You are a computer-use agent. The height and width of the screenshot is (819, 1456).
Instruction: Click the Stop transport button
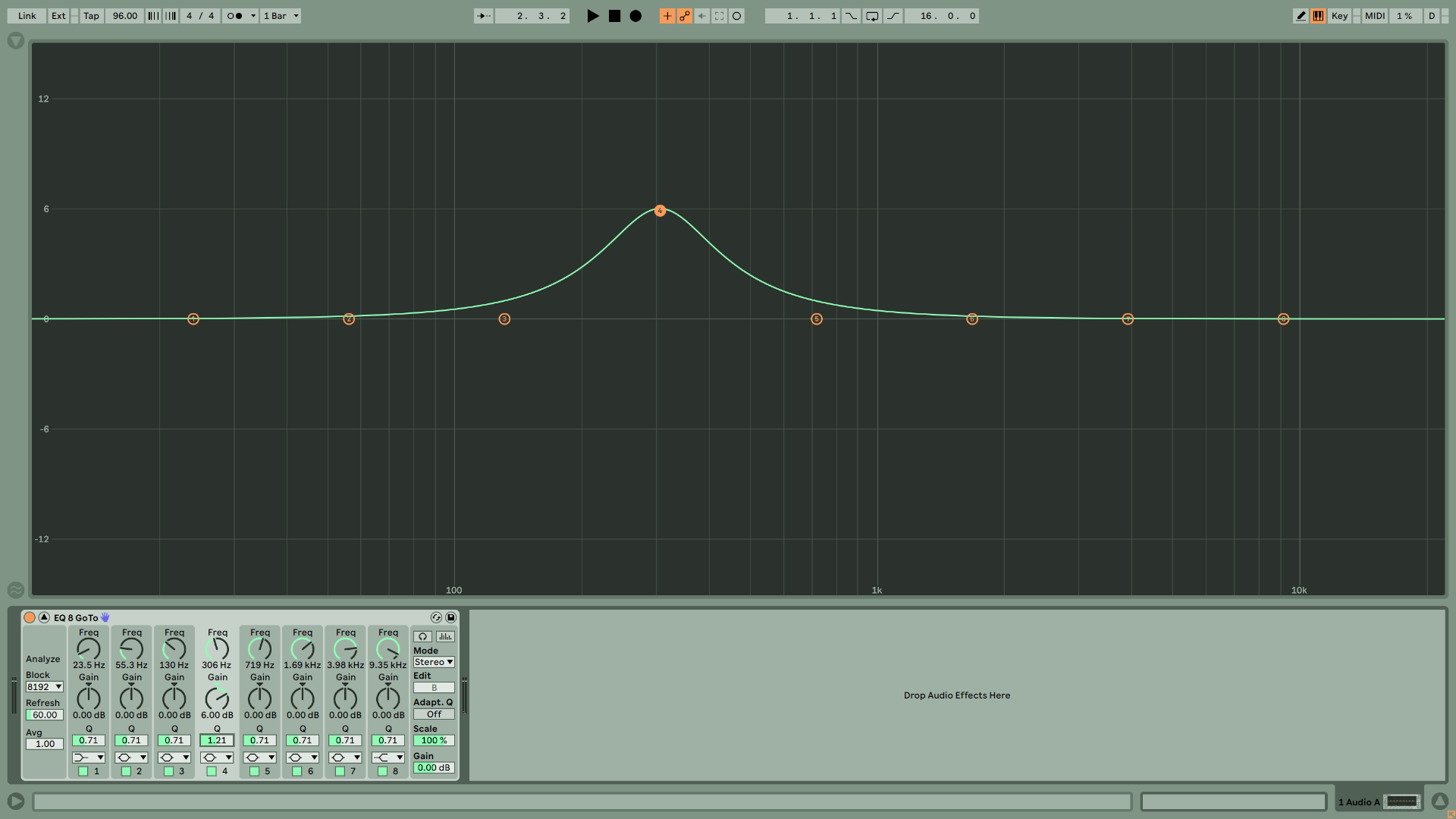614,16
